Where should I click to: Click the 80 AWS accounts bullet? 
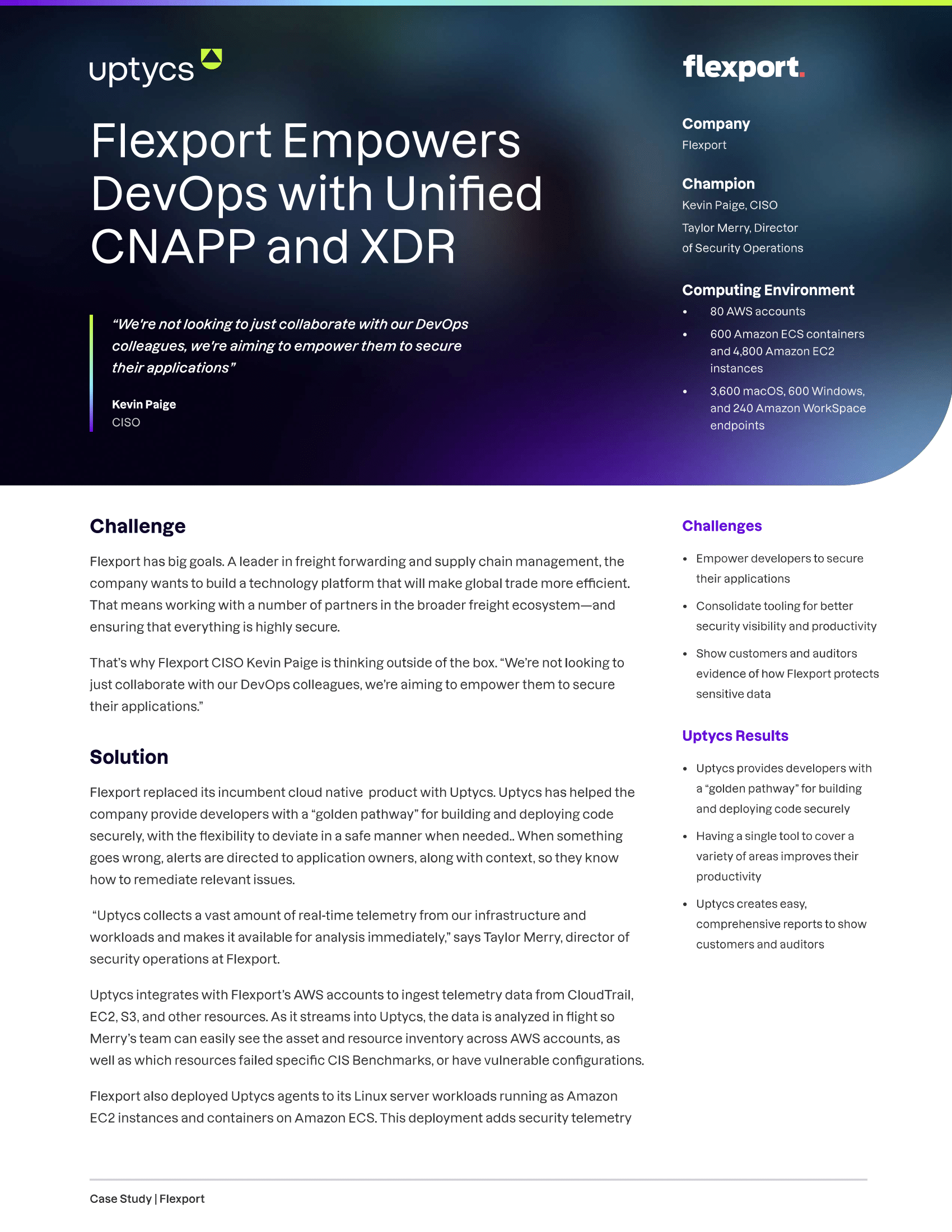click(757, 311)
